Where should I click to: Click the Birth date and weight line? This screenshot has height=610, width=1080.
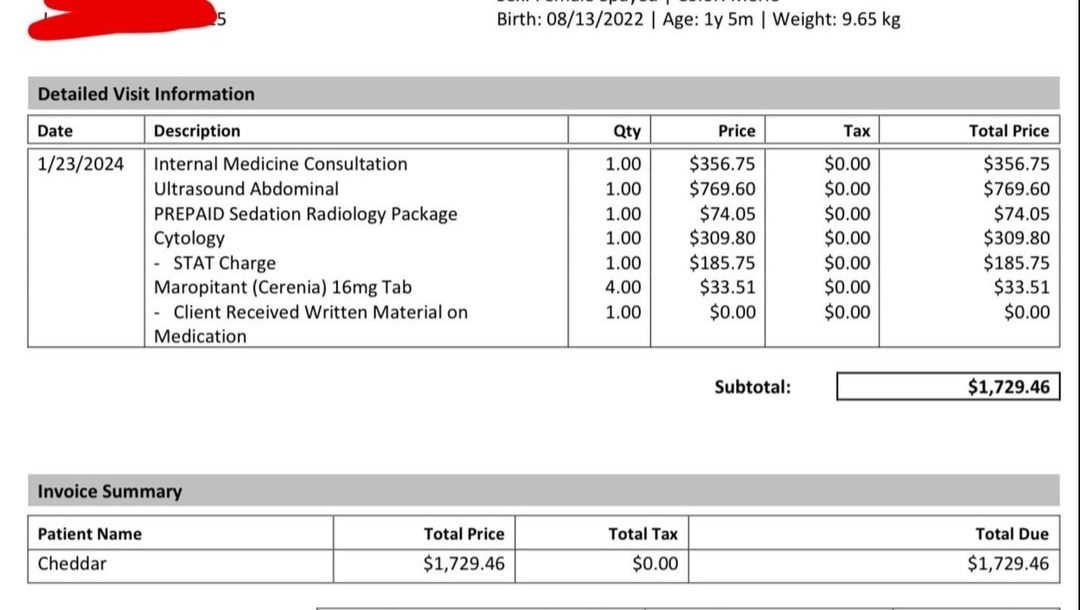[698, 19]
